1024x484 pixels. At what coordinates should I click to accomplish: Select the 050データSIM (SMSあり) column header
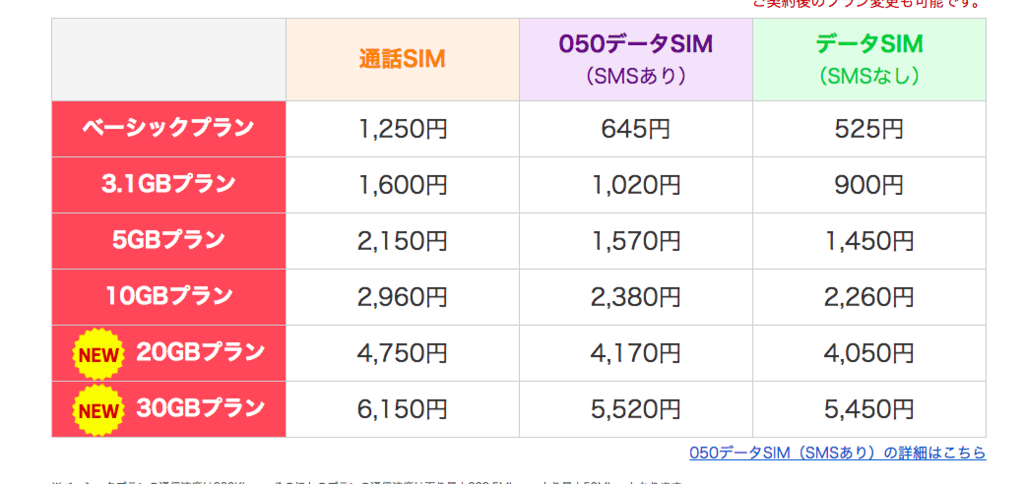[x=635, y=59]
